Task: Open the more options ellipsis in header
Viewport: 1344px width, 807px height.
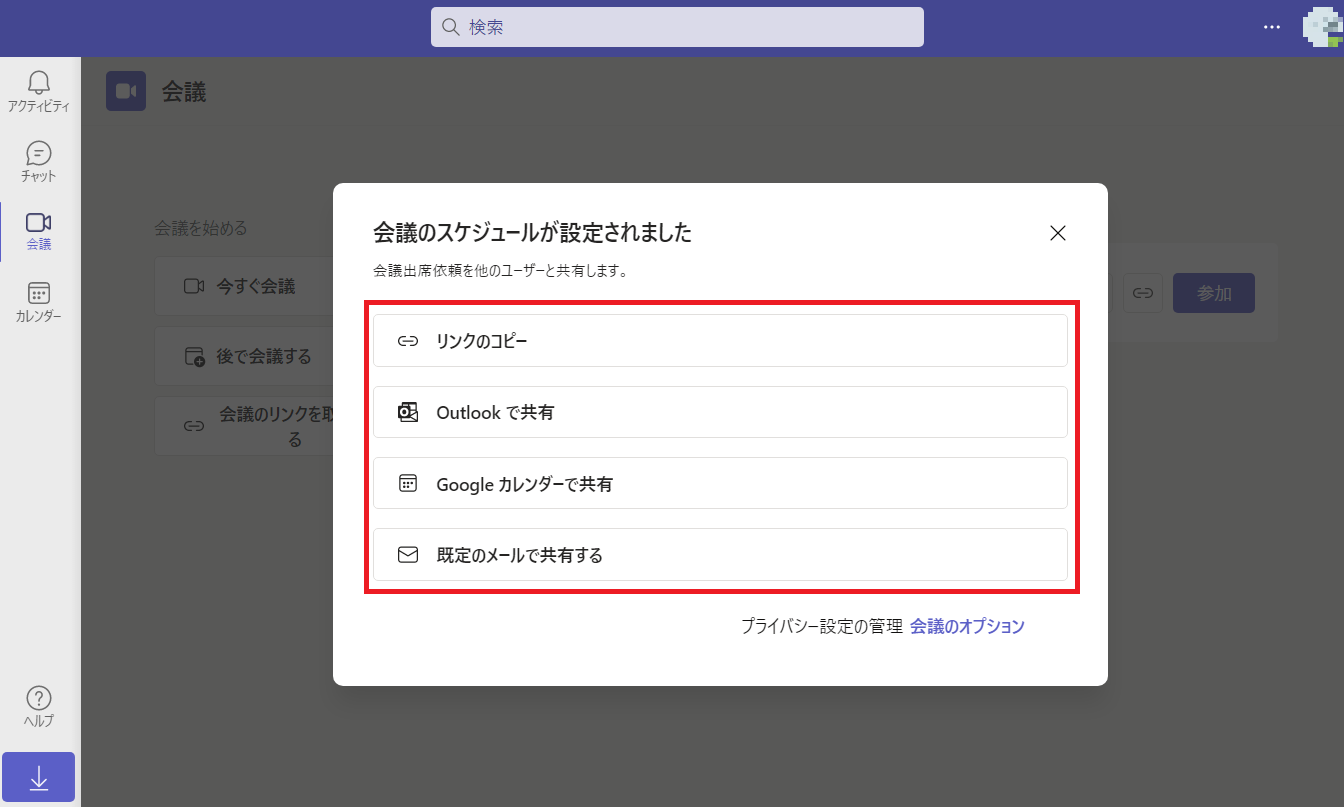Action: click(x=1272, y=27)
